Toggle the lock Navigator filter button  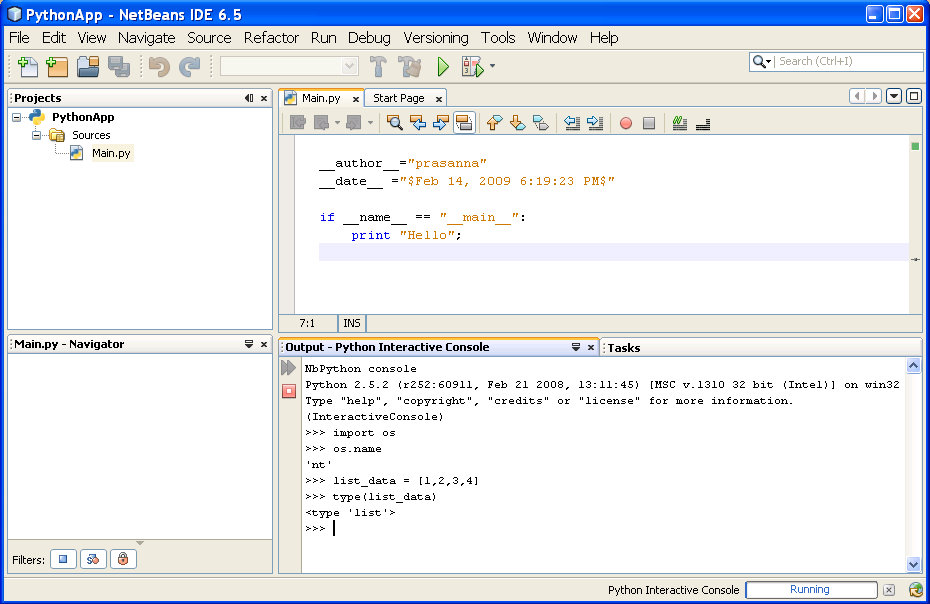pyautogui.click(x=123, y=559)
